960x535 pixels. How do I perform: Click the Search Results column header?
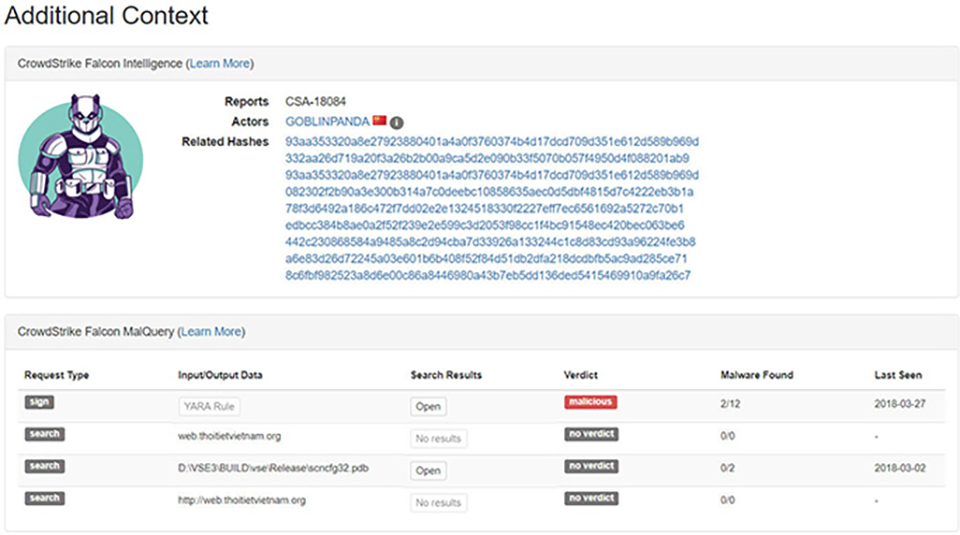pos(446,375)
